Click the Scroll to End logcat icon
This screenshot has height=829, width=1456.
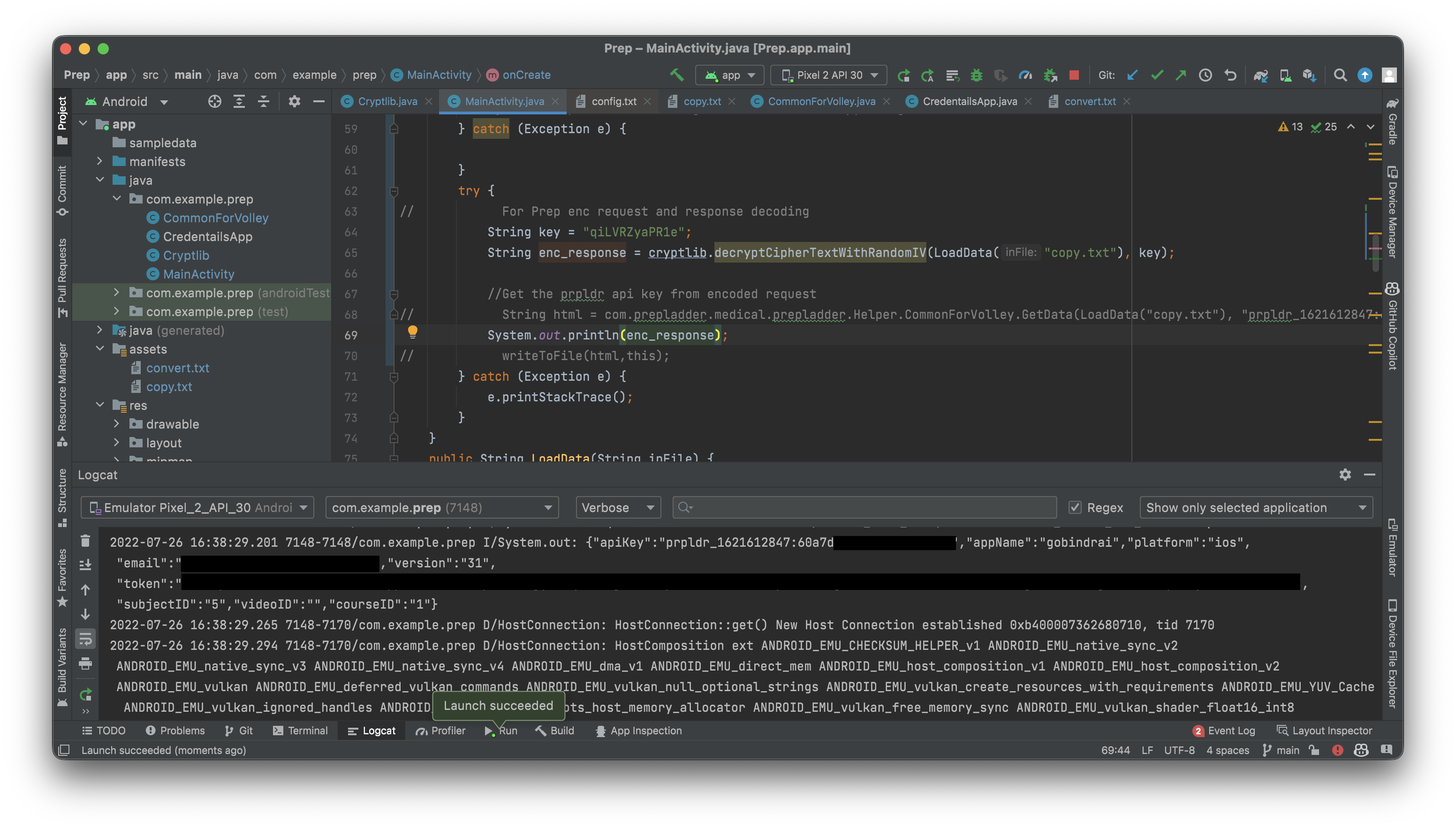pos(85,565)
